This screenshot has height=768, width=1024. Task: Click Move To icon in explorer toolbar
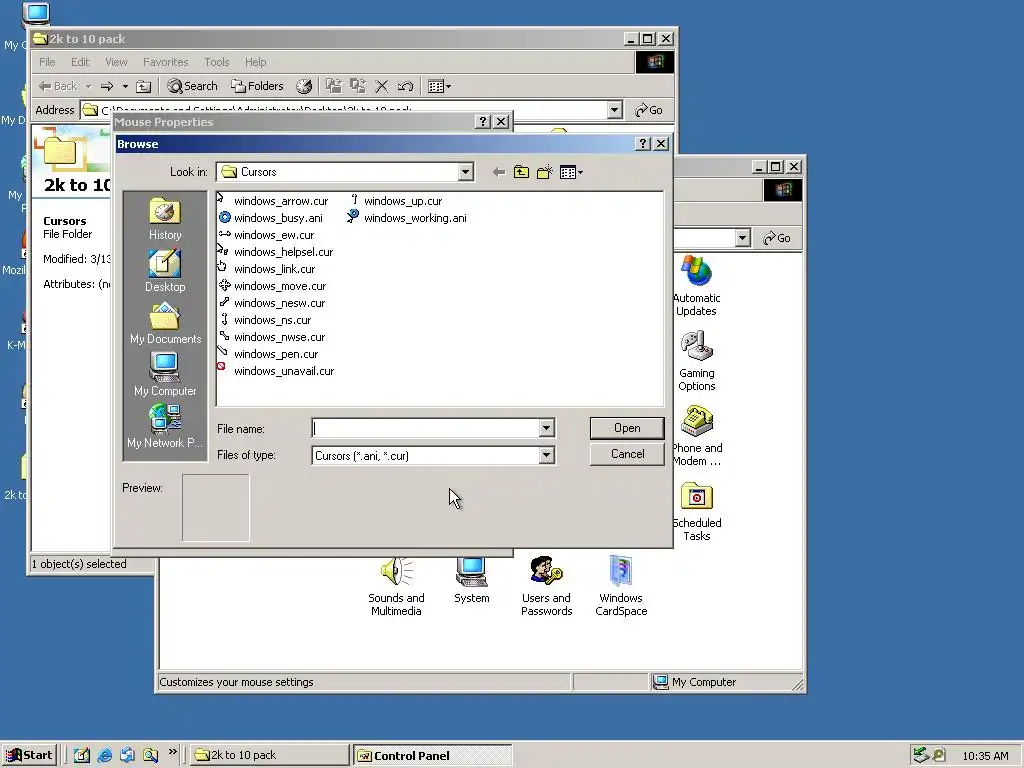pos(334,86)
